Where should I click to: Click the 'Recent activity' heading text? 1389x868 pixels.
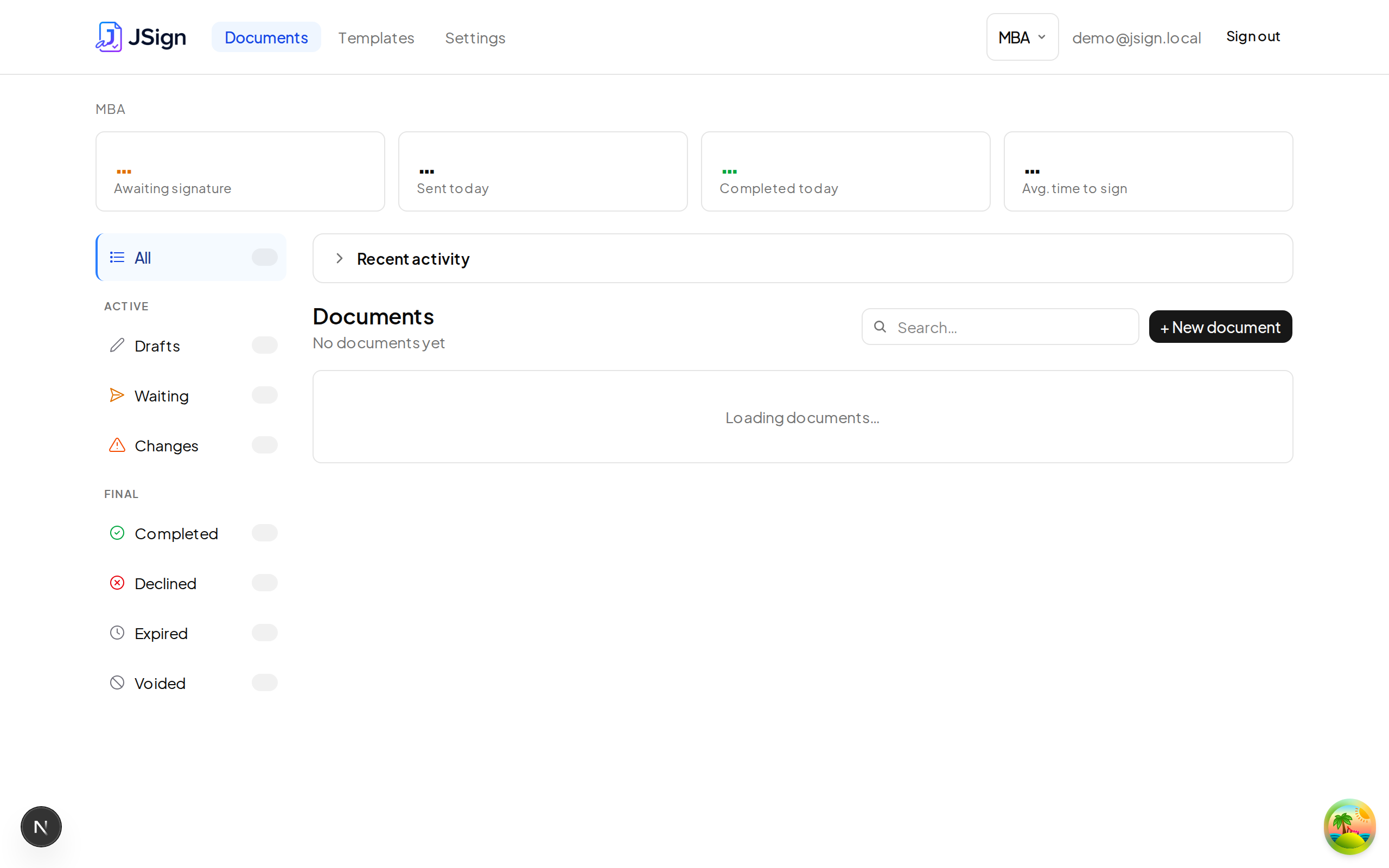tap(413, 259)
